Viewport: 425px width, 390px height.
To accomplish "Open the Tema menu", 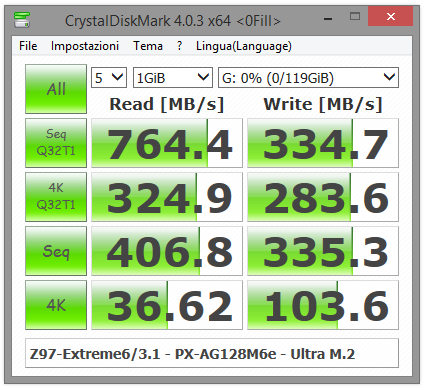I will click(148, 46).
